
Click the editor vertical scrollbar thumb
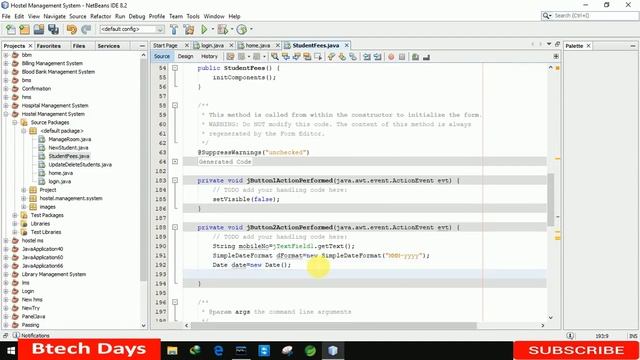(551, 200)
